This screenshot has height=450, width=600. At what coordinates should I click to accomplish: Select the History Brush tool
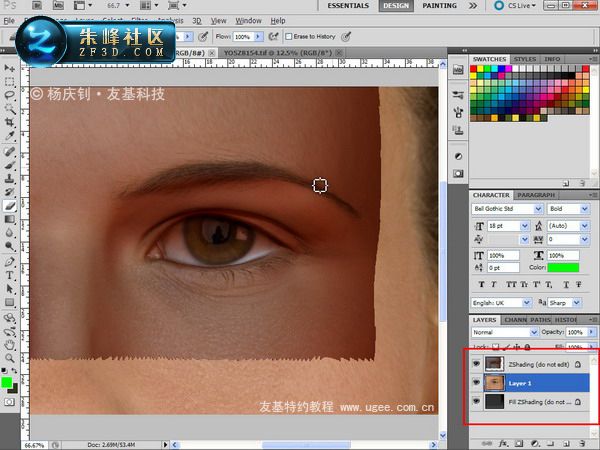(9, 192)
